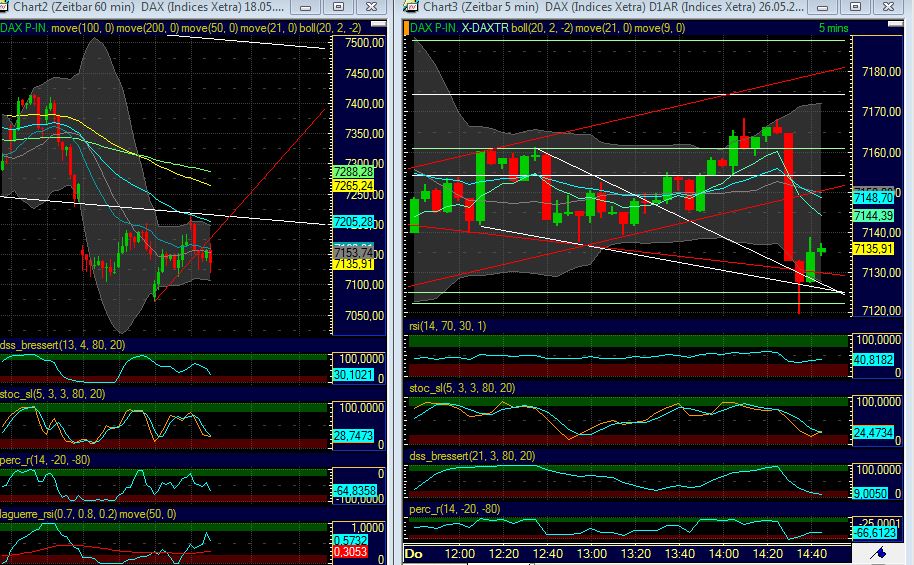Click the 30,1021 dss_bressert value
Image resolution: width=914 pixels, height=565 pixels.
[353, 374]
